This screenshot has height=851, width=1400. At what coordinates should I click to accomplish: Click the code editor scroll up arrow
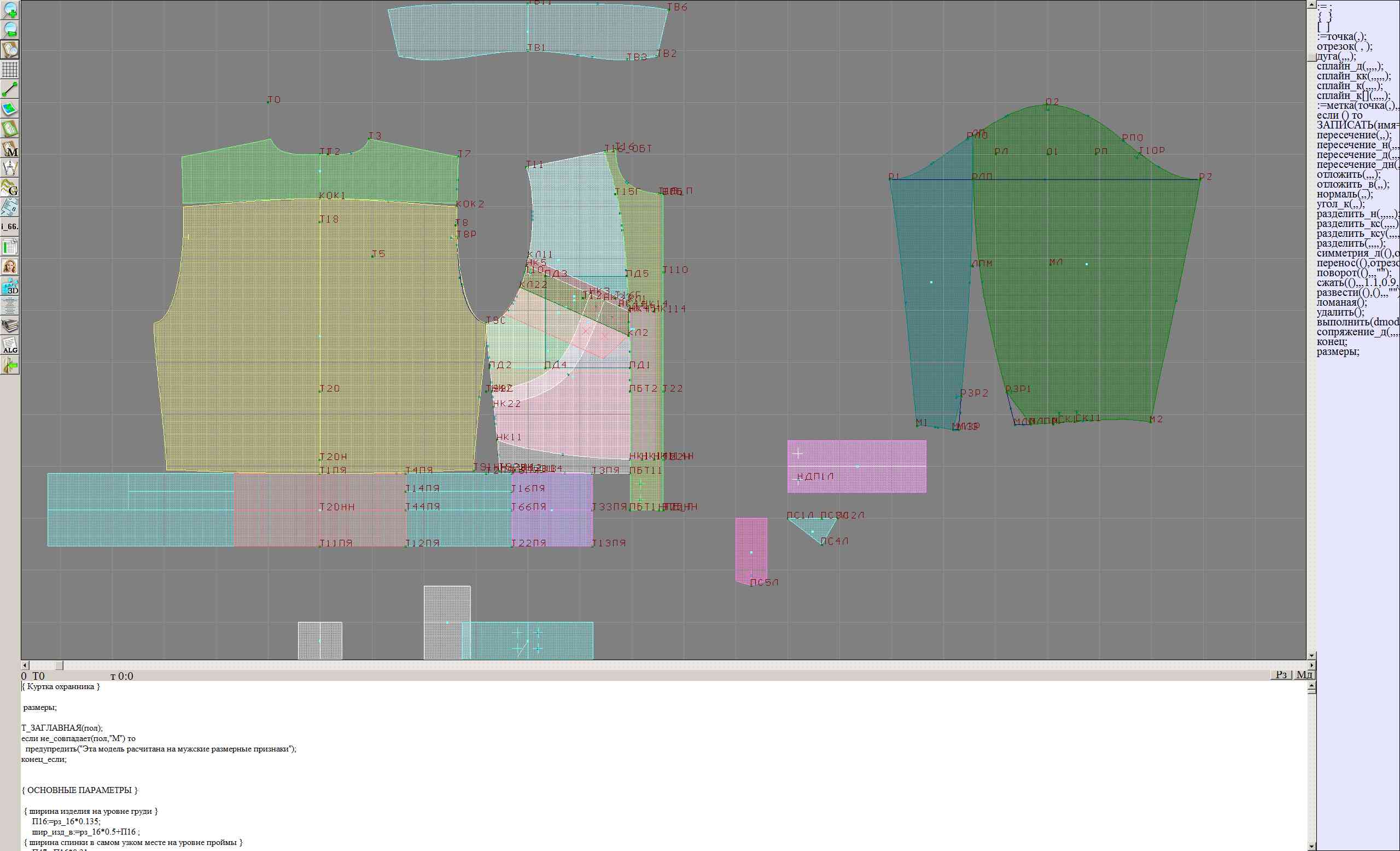pos(1311,686)
